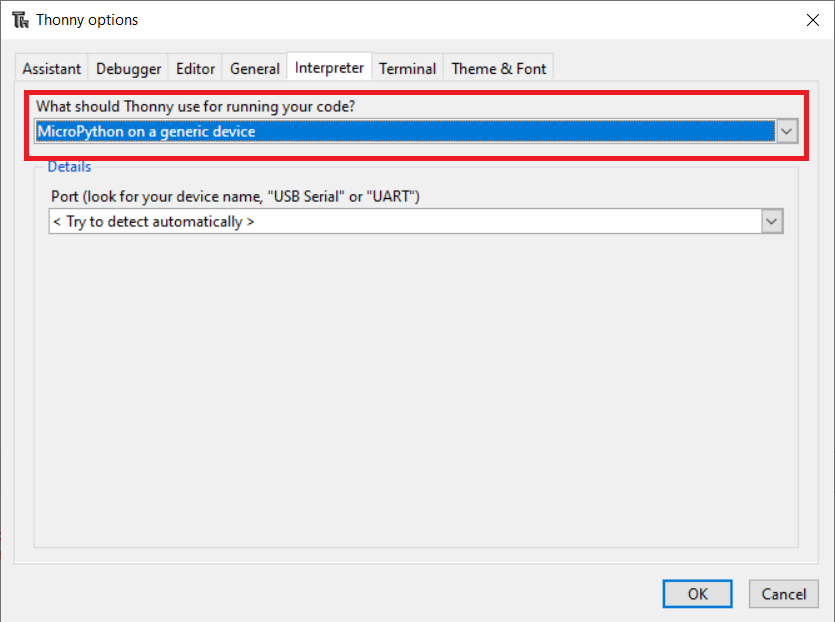Cancel the options dialog

[783, 594]
